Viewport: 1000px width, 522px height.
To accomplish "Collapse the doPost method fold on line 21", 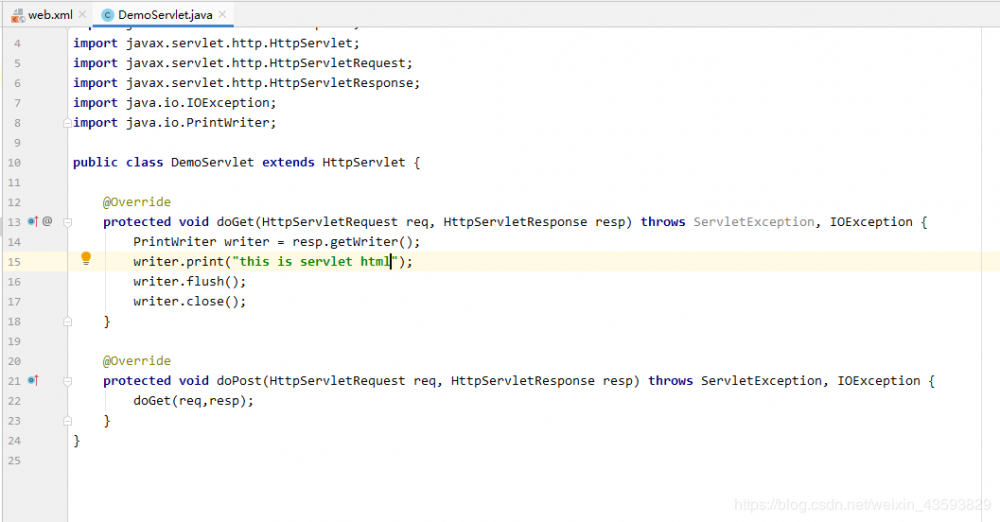I will pos(67,381).
